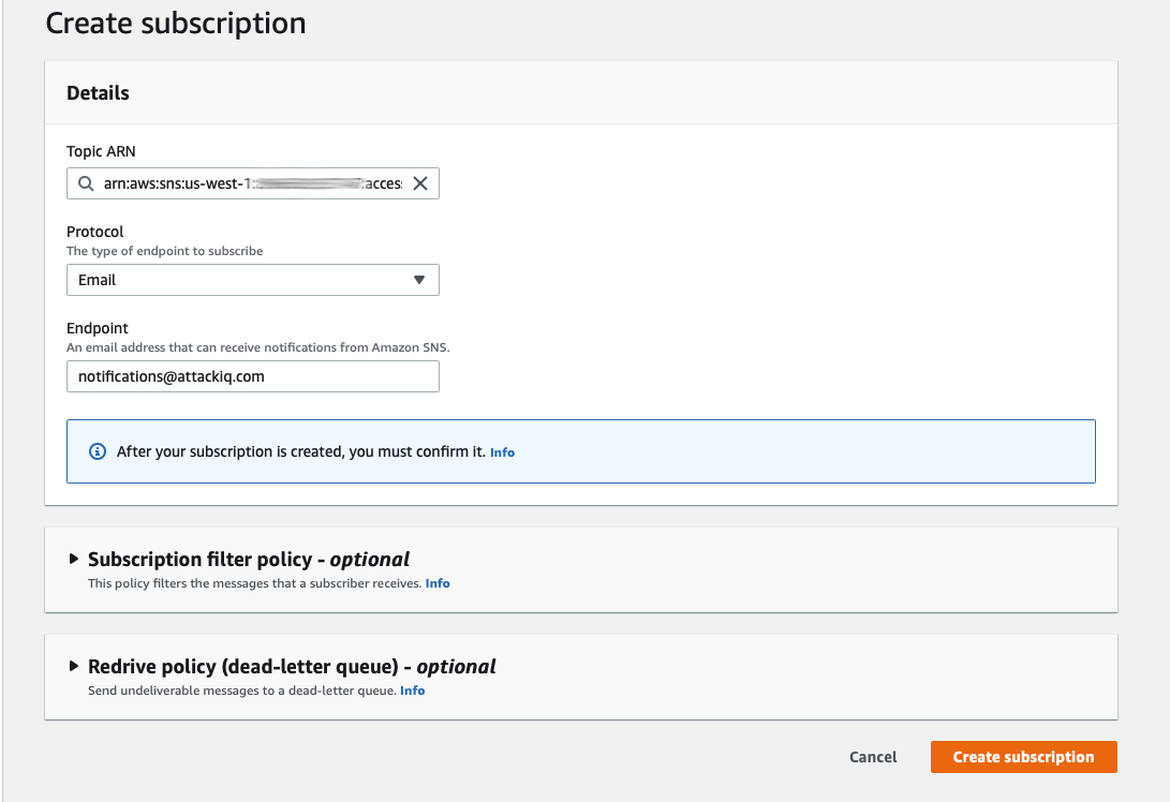The width and height of the screenshot is (1170, 802).
Task: Click the 'Endpoint' field label
Action: [x=97, y=328]
